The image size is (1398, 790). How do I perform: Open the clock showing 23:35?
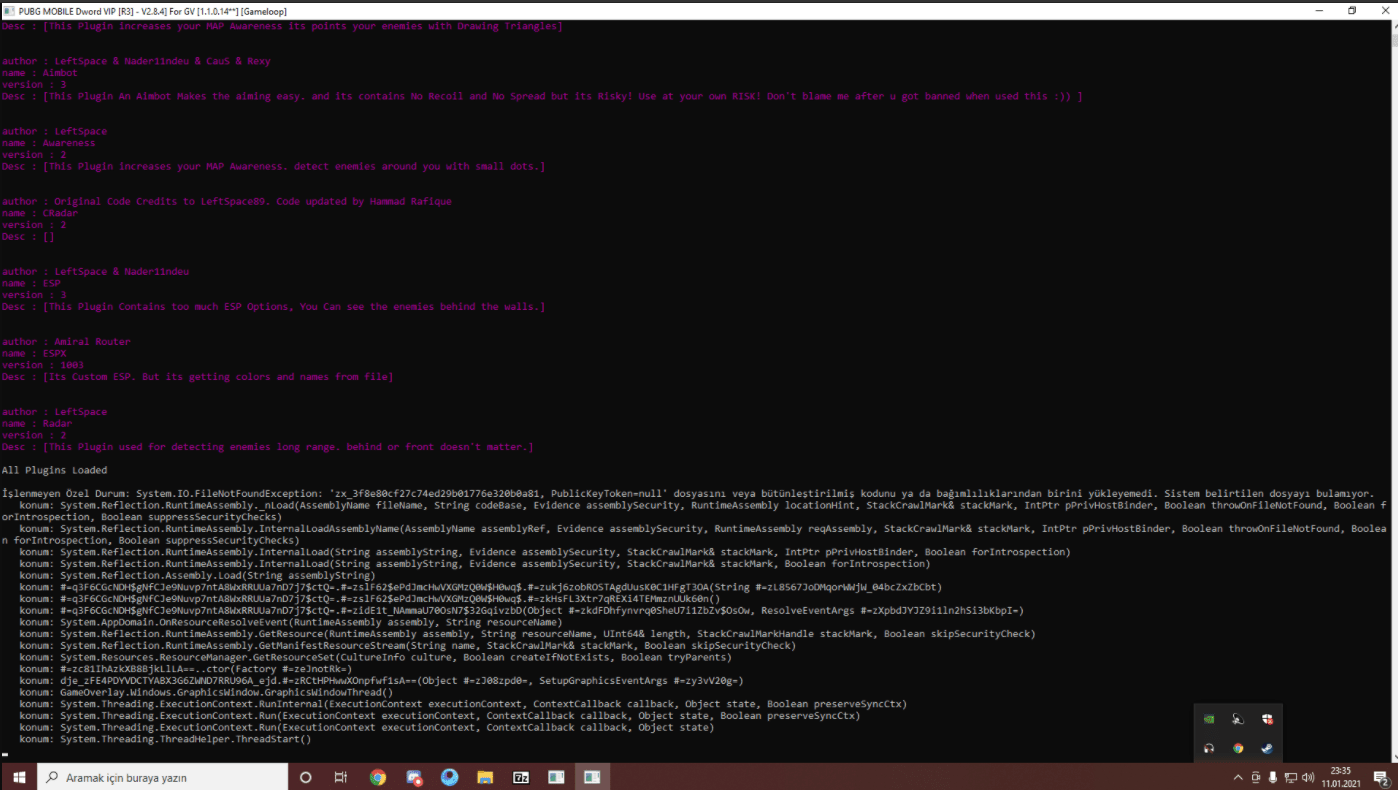pyautogui.click(x=1340, y=777)
